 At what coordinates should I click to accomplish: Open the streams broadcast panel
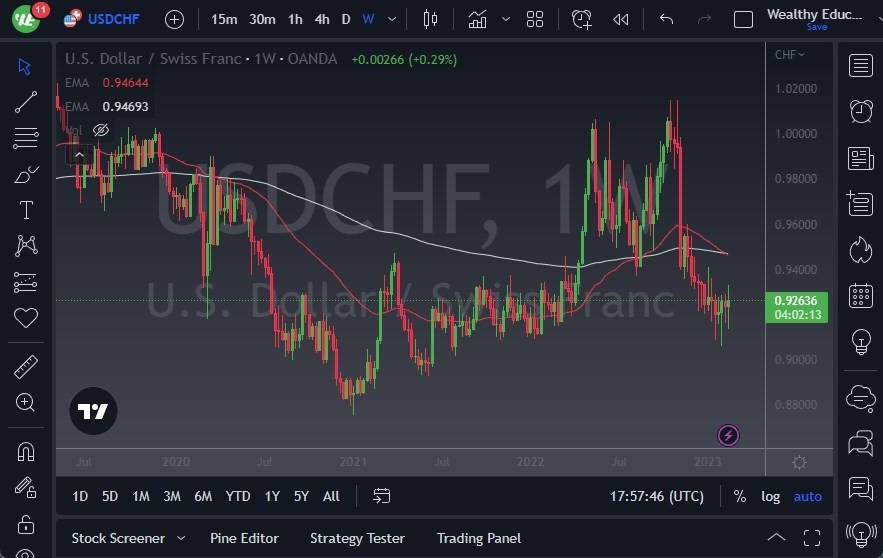click(860, 533)
